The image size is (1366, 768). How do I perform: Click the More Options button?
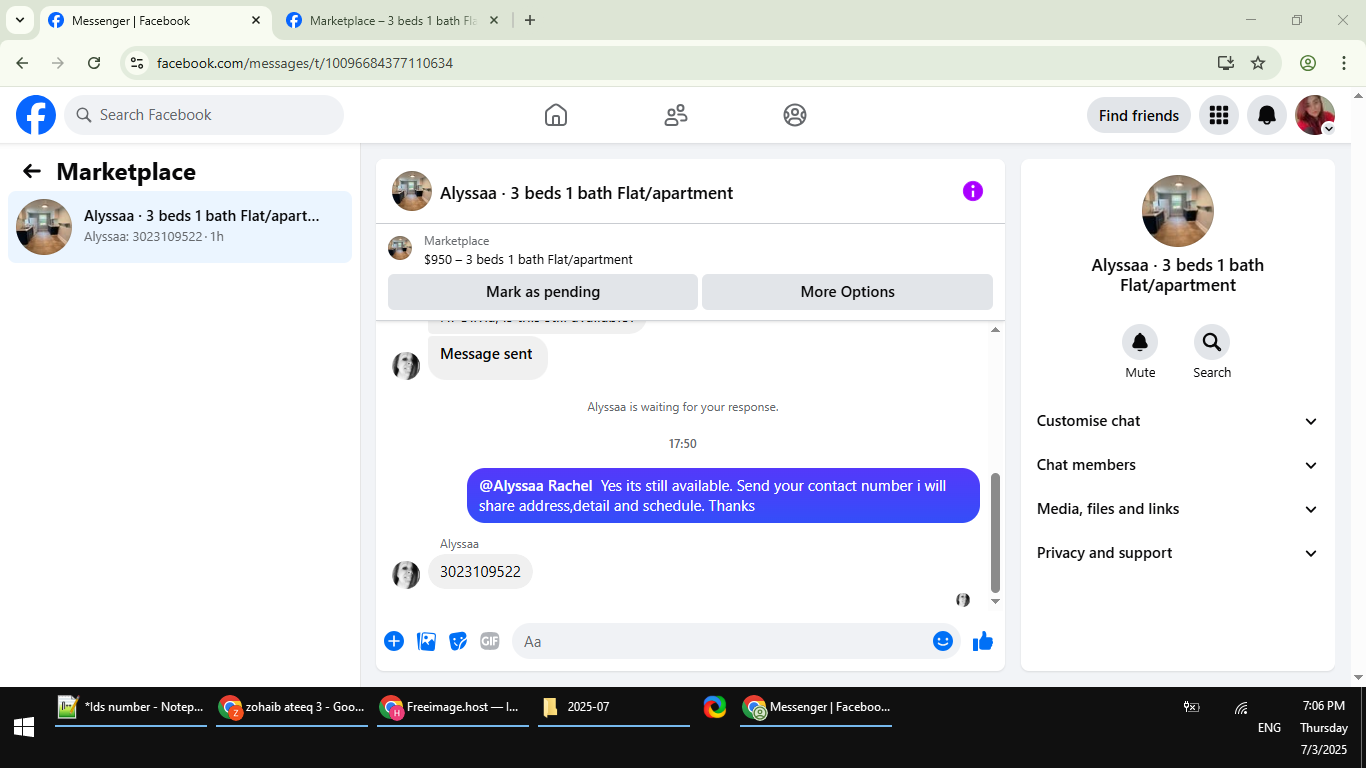(x=847, y=292)
